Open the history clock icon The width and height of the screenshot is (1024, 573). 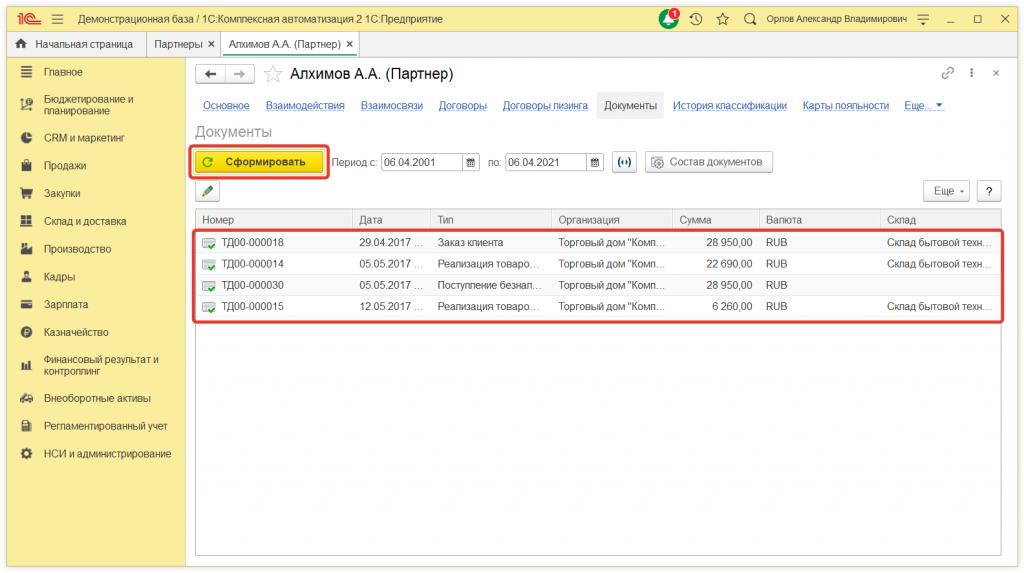click(x=696, y=19)
